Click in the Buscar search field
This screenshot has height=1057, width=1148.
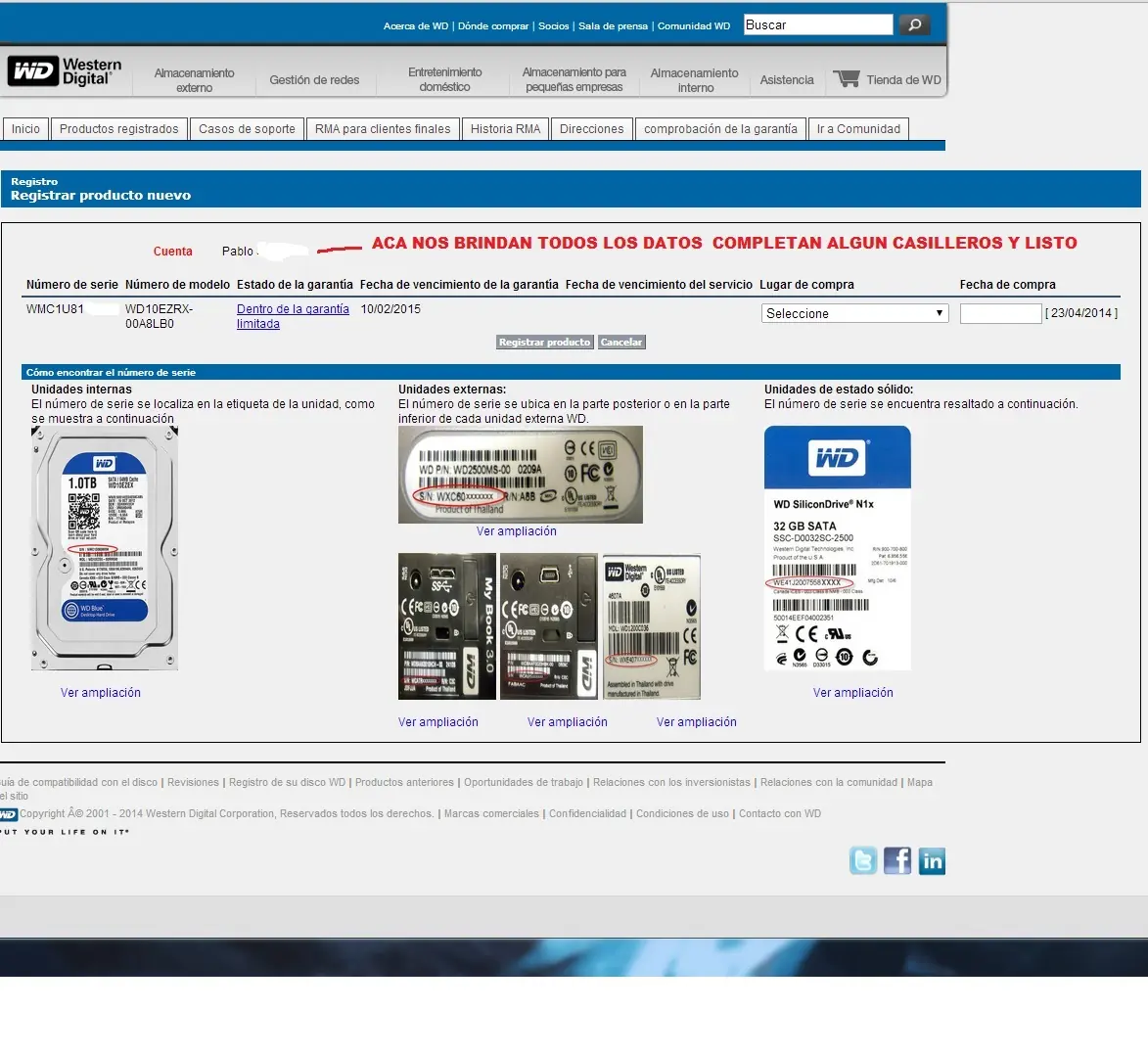(818, 24)
